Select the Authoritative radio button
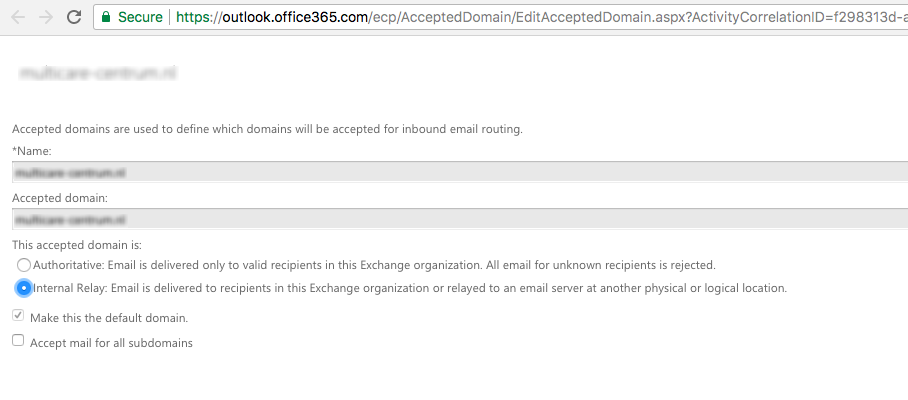Screen dimensions: 908x400 [24, 265]
